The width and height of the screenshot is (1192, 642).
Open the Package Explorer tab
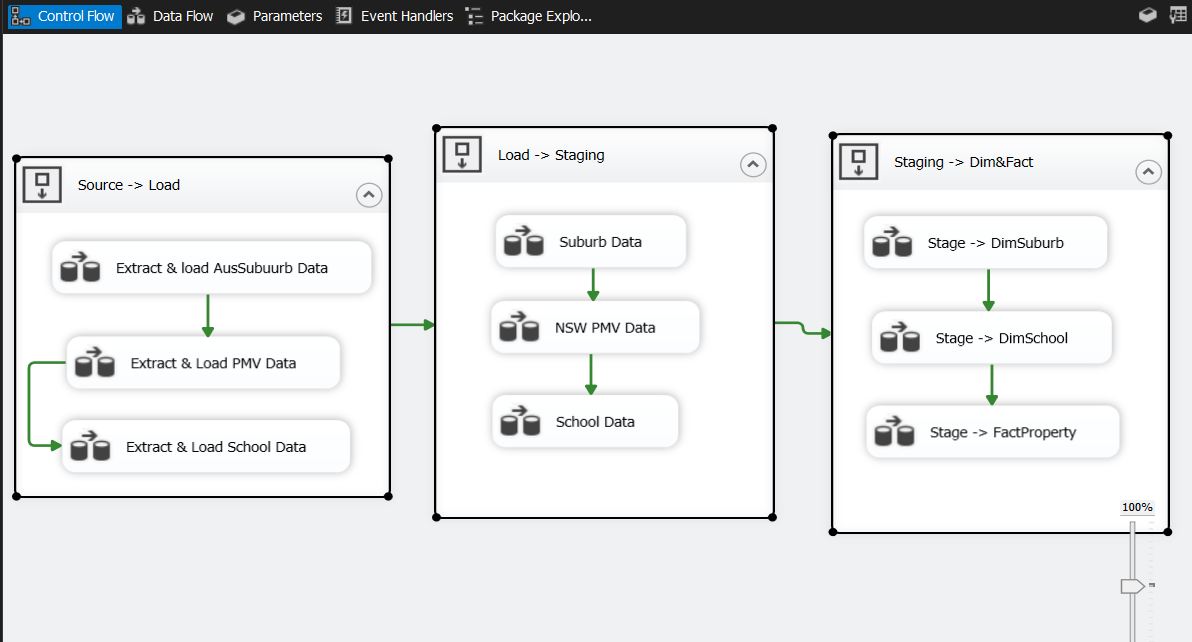point(529,16)
